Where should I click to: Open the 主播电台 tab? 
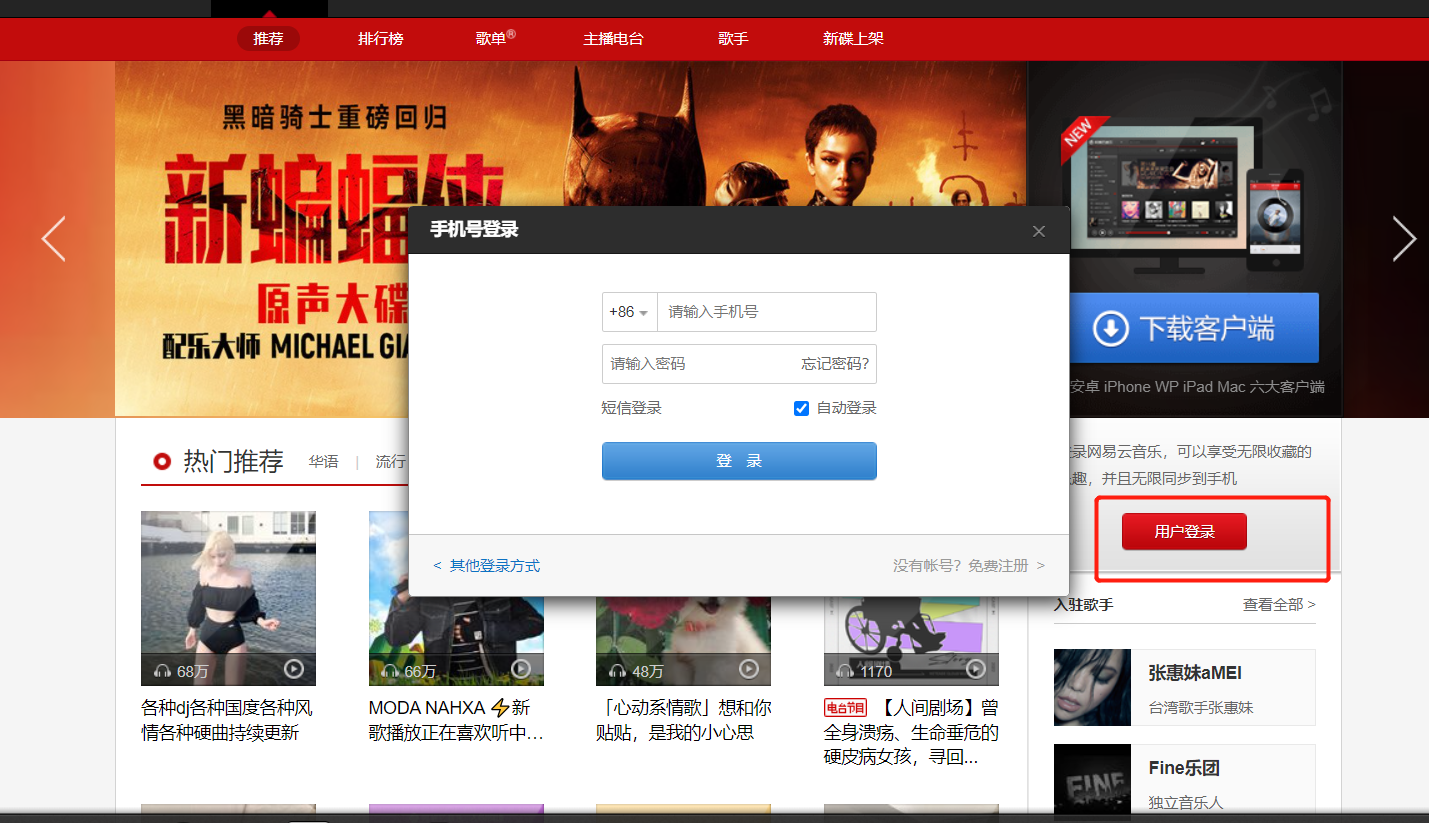(x=613, y=39)
